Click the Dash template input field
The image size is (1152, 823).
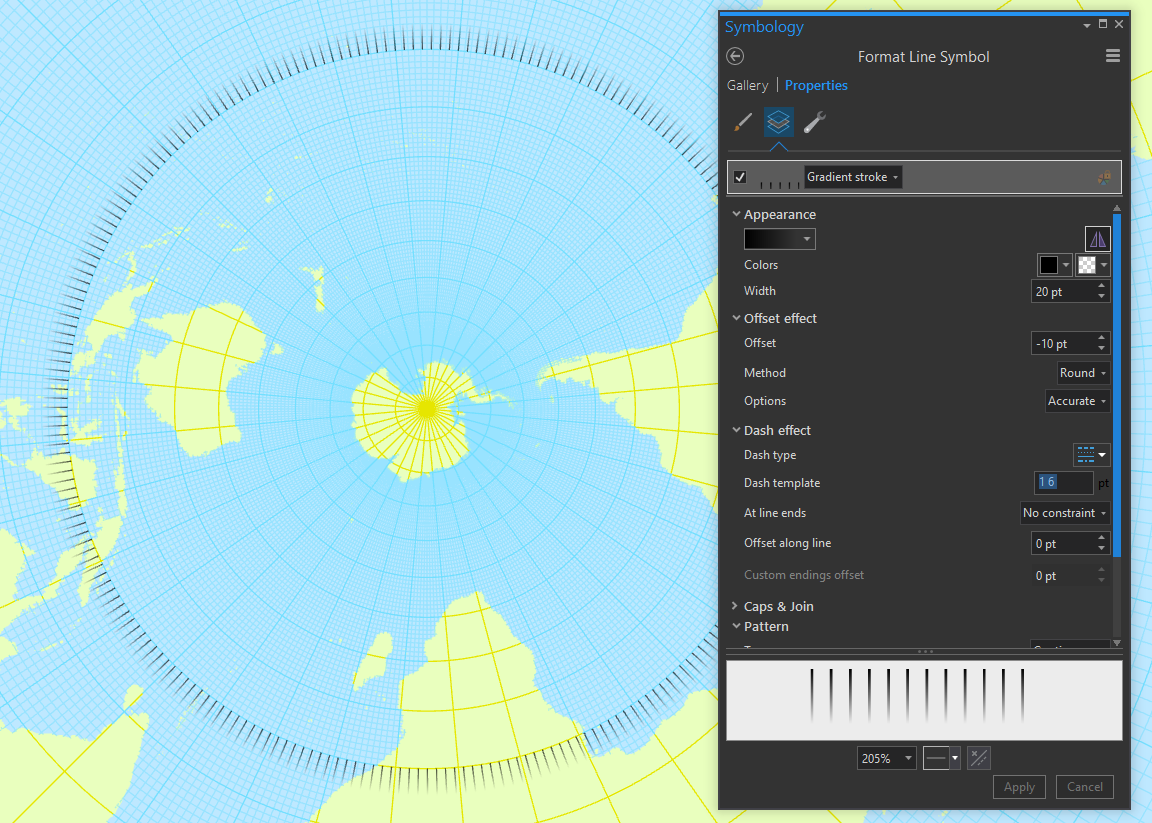(1064, 483)
